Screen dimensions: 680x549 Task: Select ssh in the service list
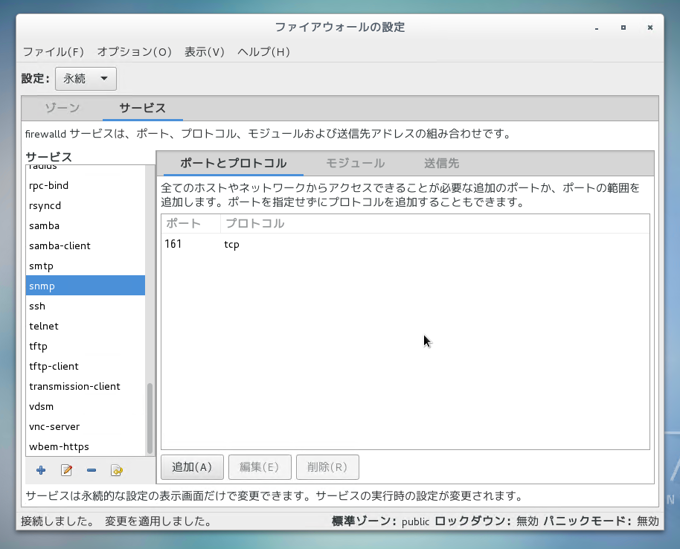pyautogui.click(x=85, y=306)
